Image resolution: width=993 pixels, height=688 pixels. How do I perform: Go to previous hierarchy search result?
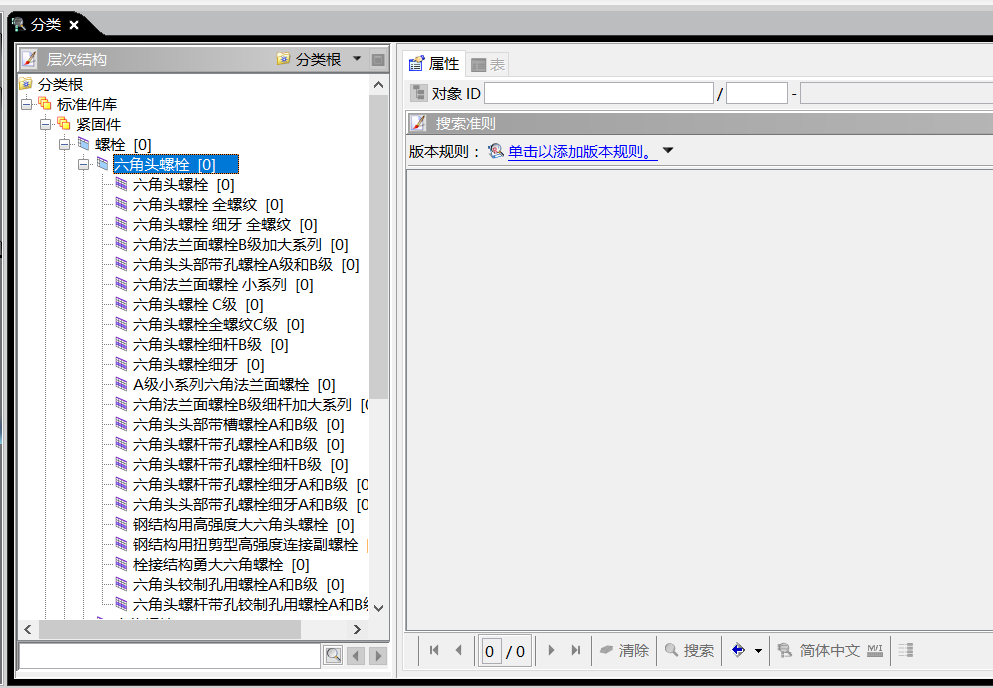tap(357, 656)
